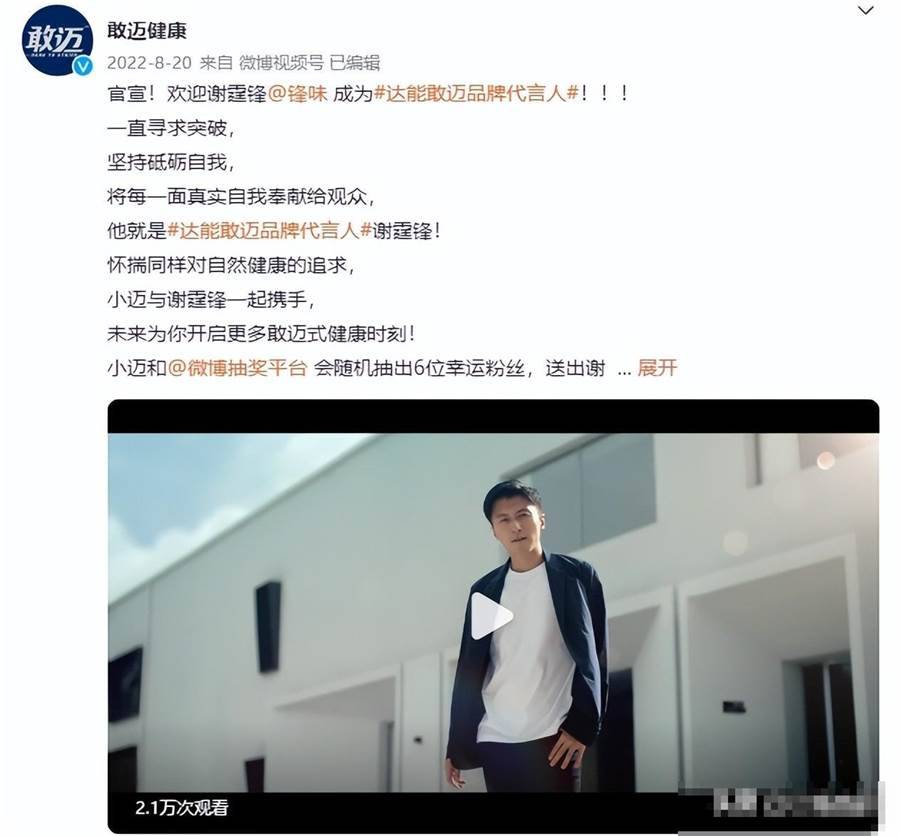Open the post date 2022-8-20
Screen dimensions: 900x836
(x=149, y=63)
